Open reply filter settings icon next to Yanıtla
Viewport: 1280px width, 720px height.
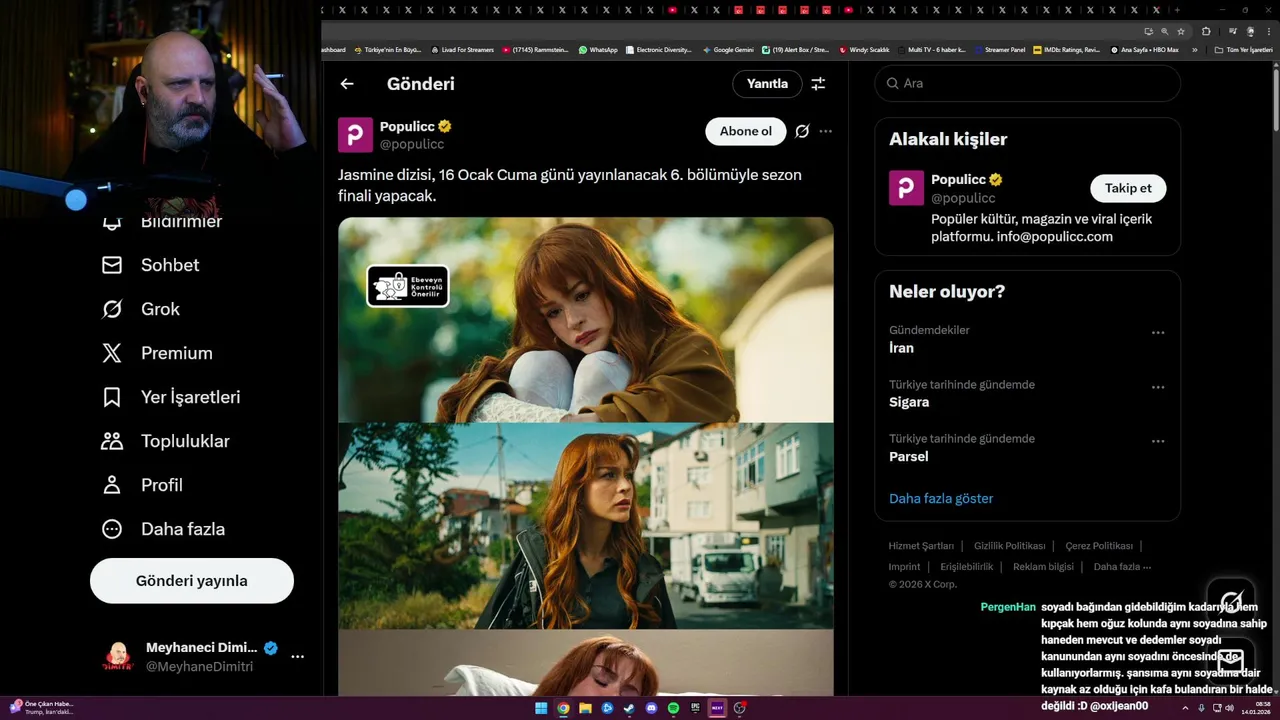coord(818,84)
